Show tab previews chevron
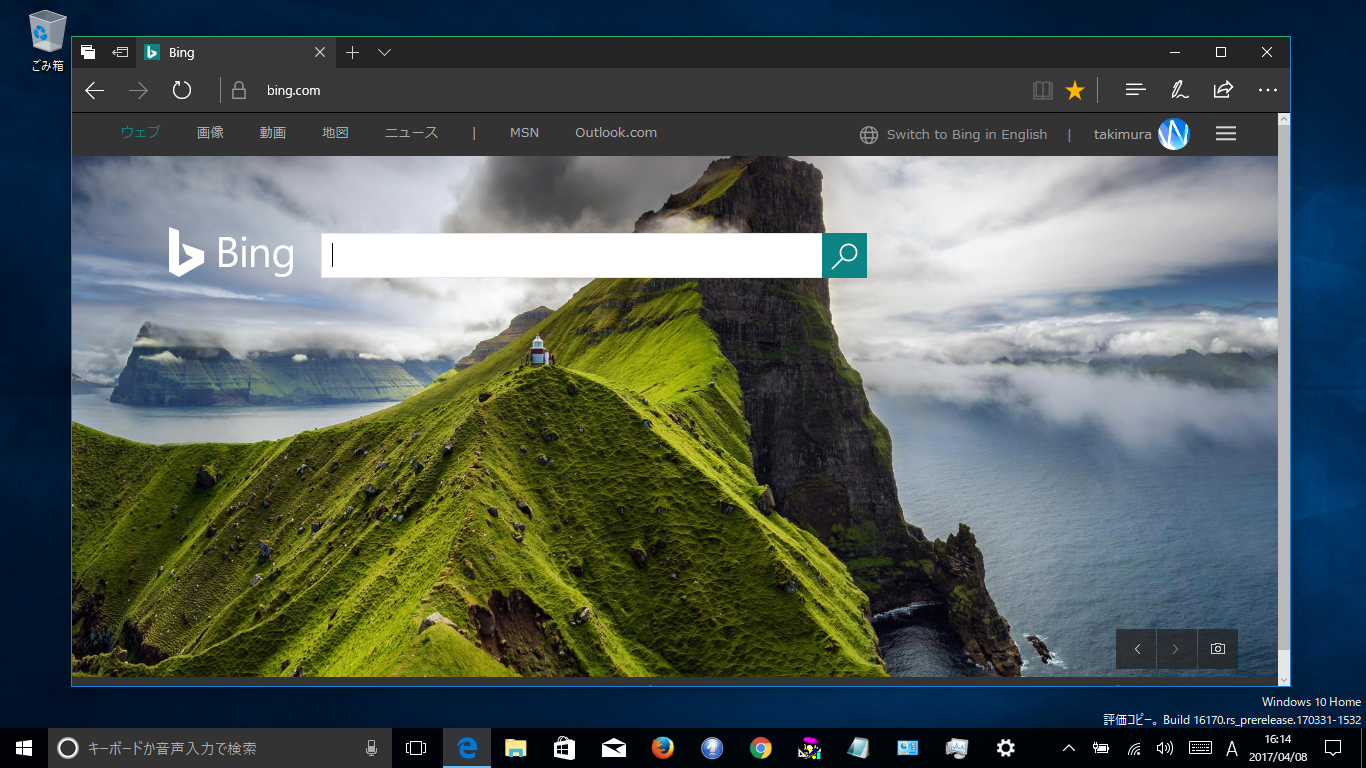This screenshot has height=768, width=1366. click(384, 52)
